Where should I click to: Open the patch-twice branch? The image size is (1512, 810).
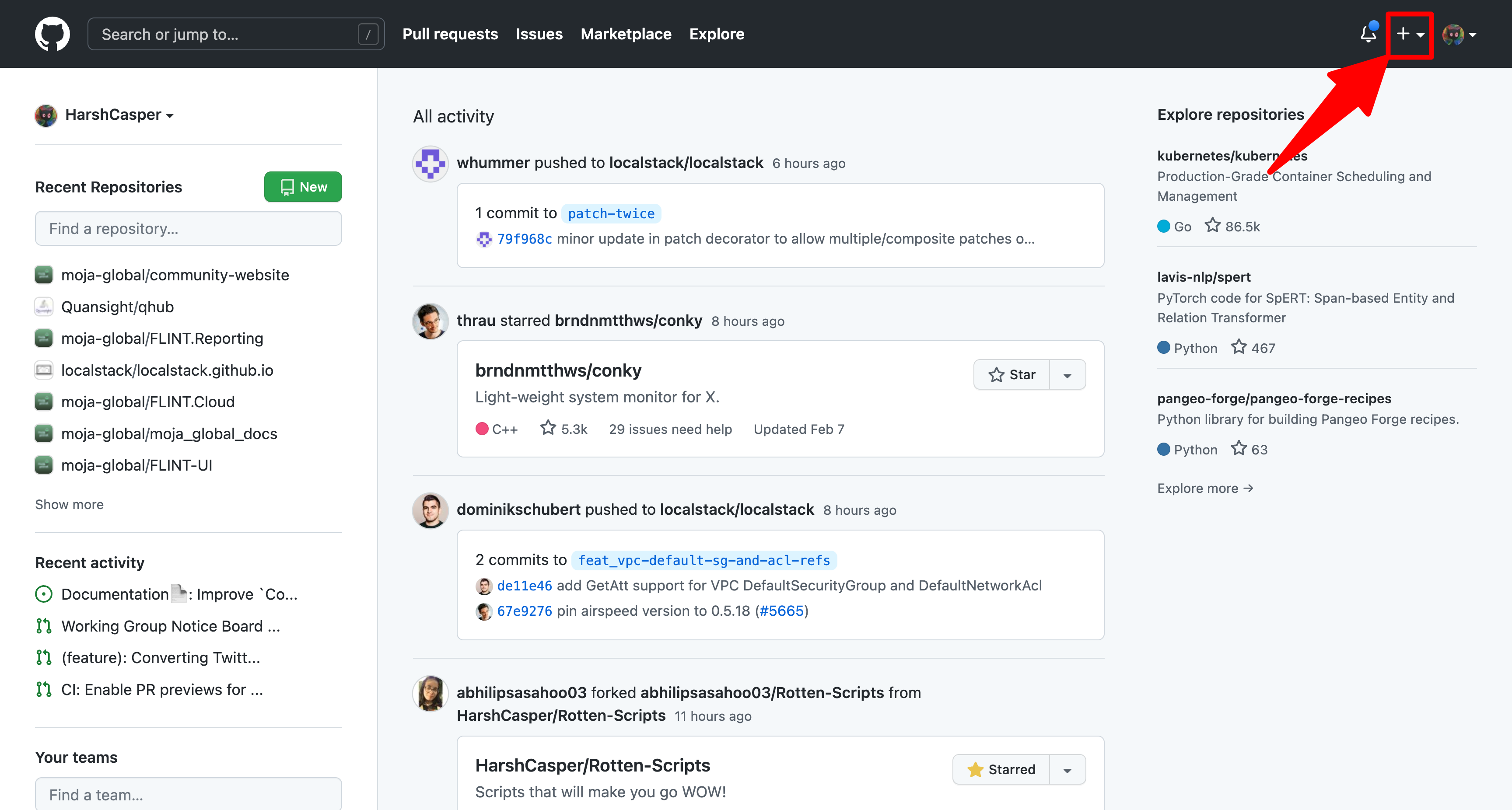point(611,213)
